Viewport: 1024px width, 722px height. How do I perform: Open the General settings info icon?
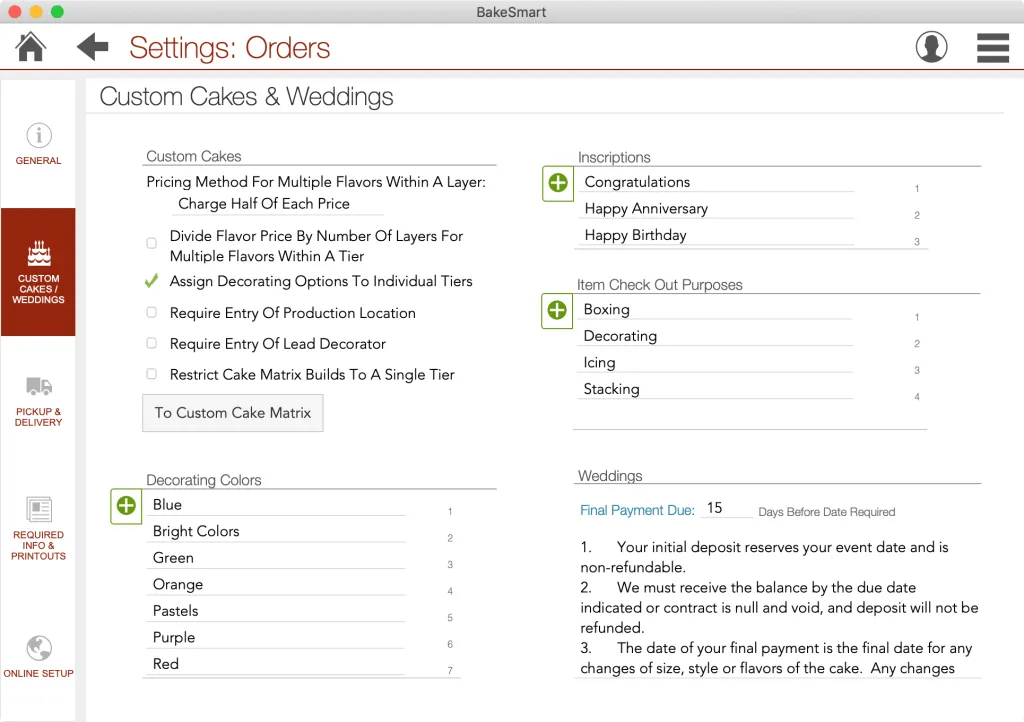[38, 134]
